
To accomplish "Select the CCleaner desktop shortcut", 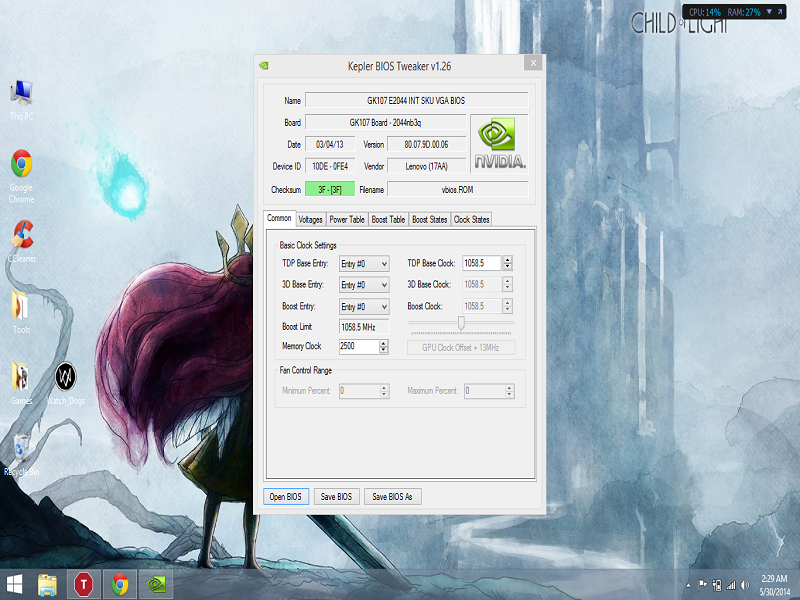I will pos(22,241).
